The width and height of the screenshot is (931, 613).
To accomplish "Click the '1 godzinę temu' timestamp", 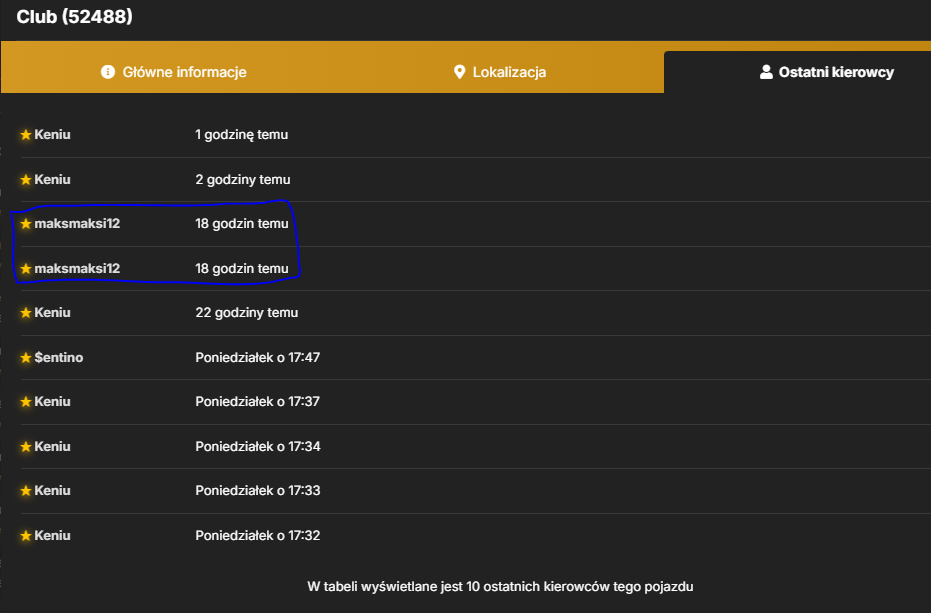I will (242, 135).
